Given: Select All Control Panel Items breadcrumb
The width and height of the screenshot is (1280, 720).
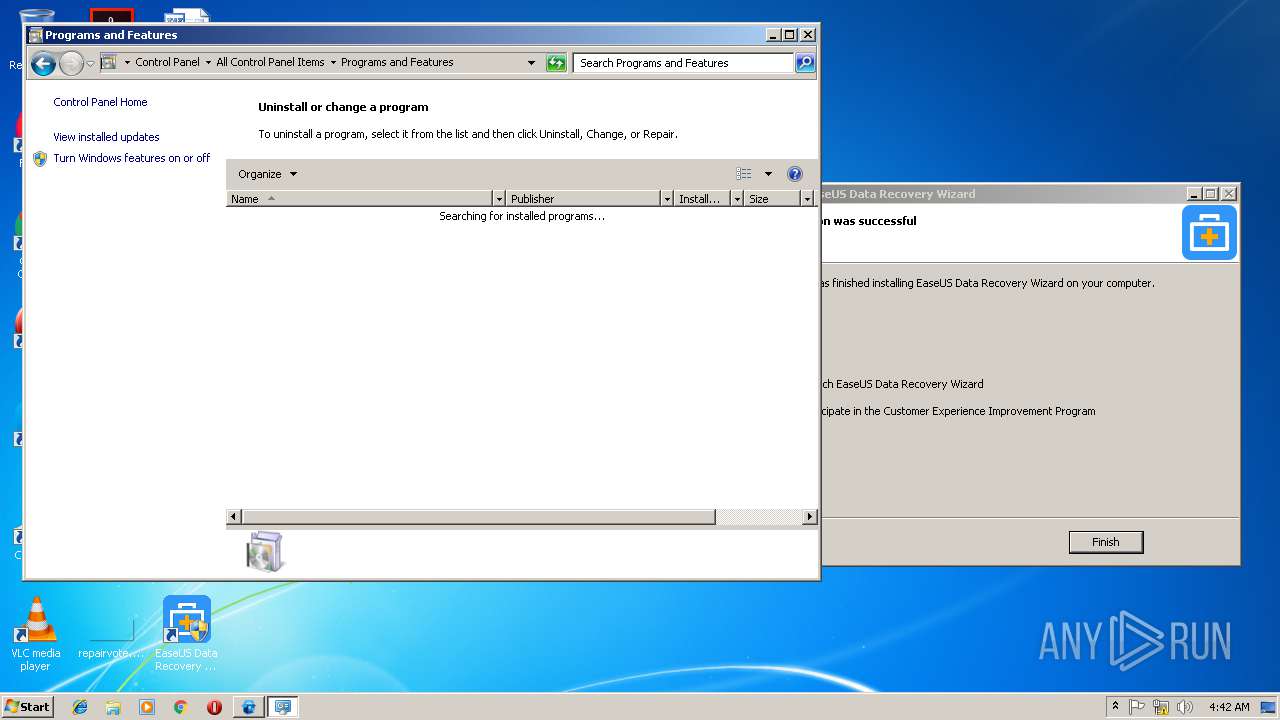Looking at the screenshot, I should point(270,62).
